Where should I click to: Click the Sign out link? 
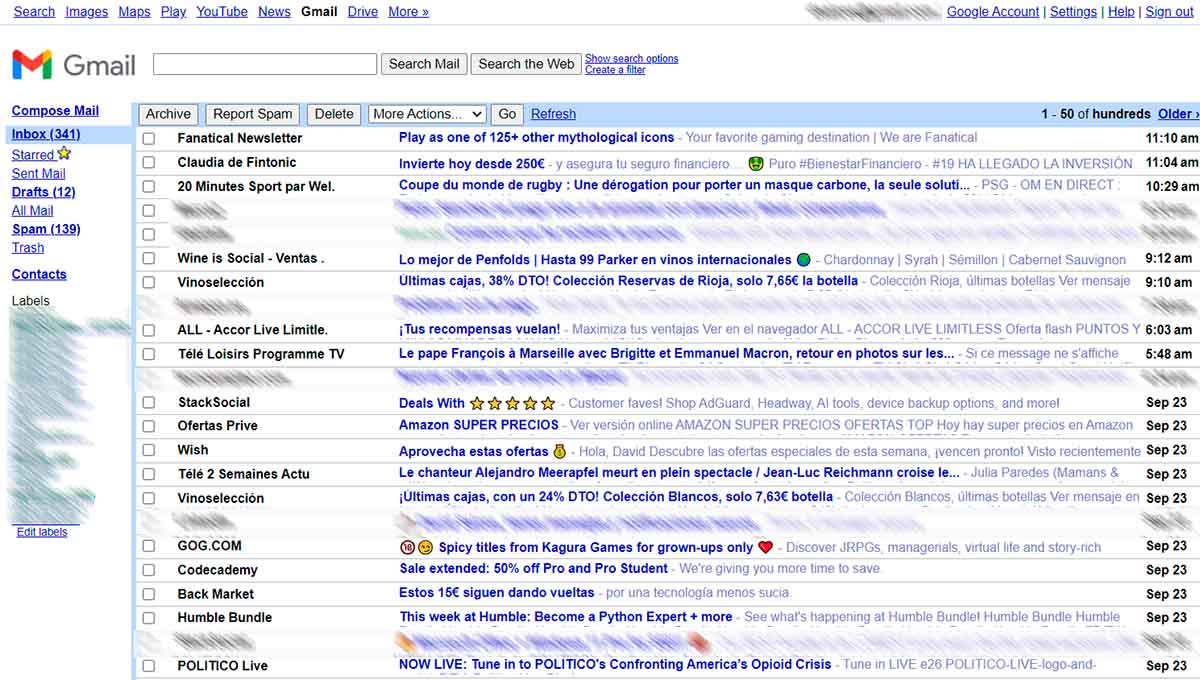click(x=1169, y=12)
